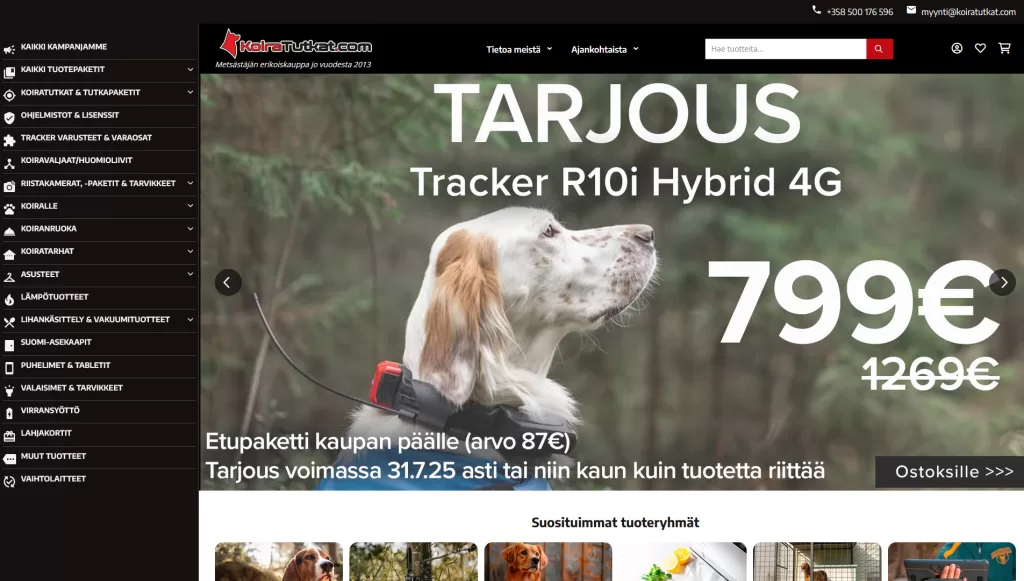This screenshot has height=581, width=1024.
Task: Click the megaphone icon beside Kaikki kampanjamme
Action: click(9, 50)
